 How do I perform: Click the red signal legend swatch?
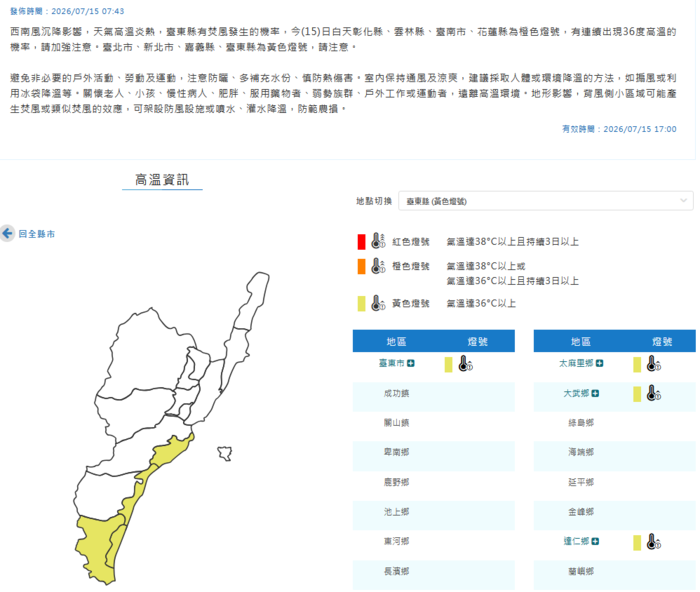click(361, 242)
